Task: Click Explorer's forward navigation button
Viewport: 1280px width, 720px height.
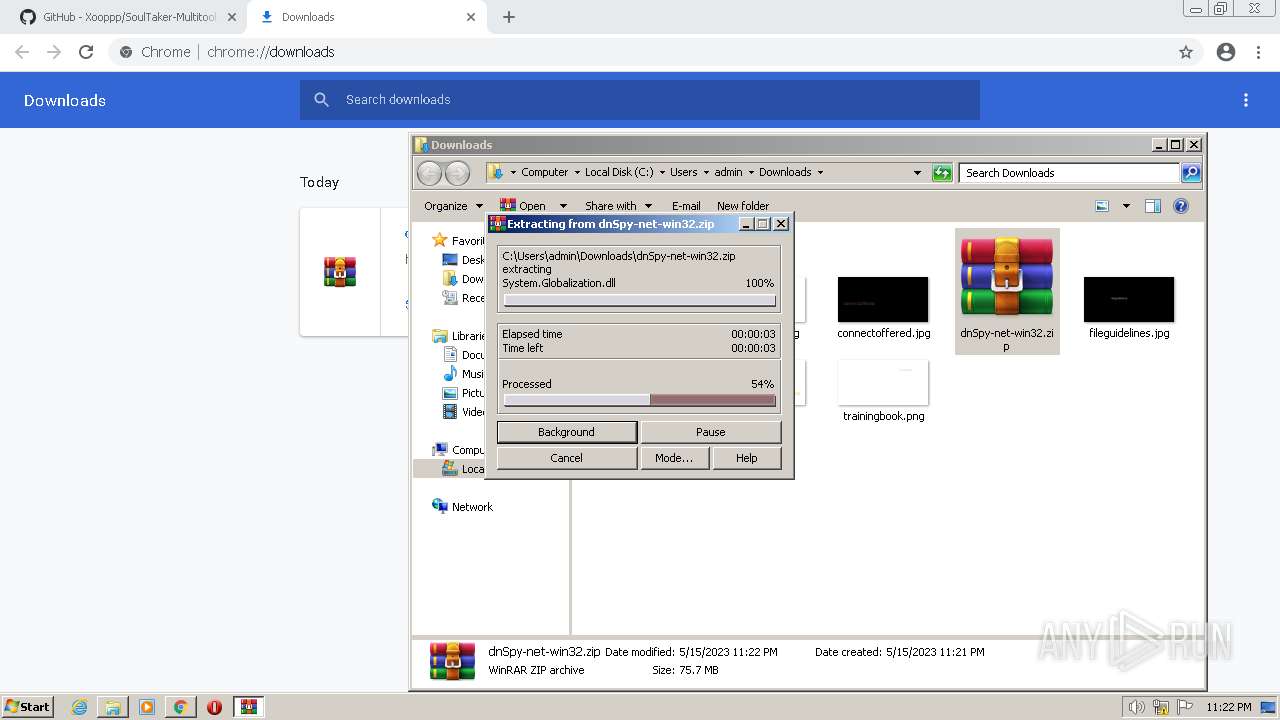Action: coord(457,173)
